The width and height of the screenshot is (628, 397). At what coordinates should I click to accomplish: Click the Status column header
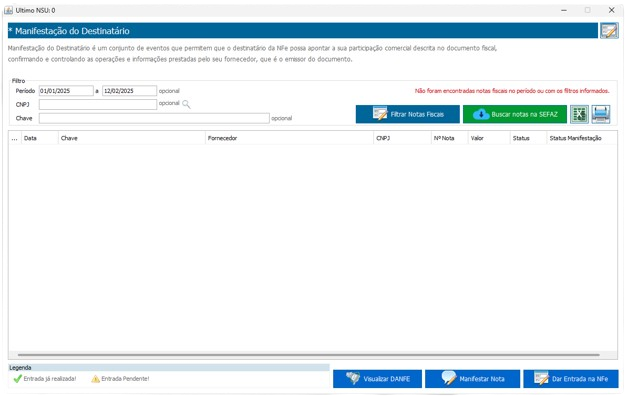point(528,138)
